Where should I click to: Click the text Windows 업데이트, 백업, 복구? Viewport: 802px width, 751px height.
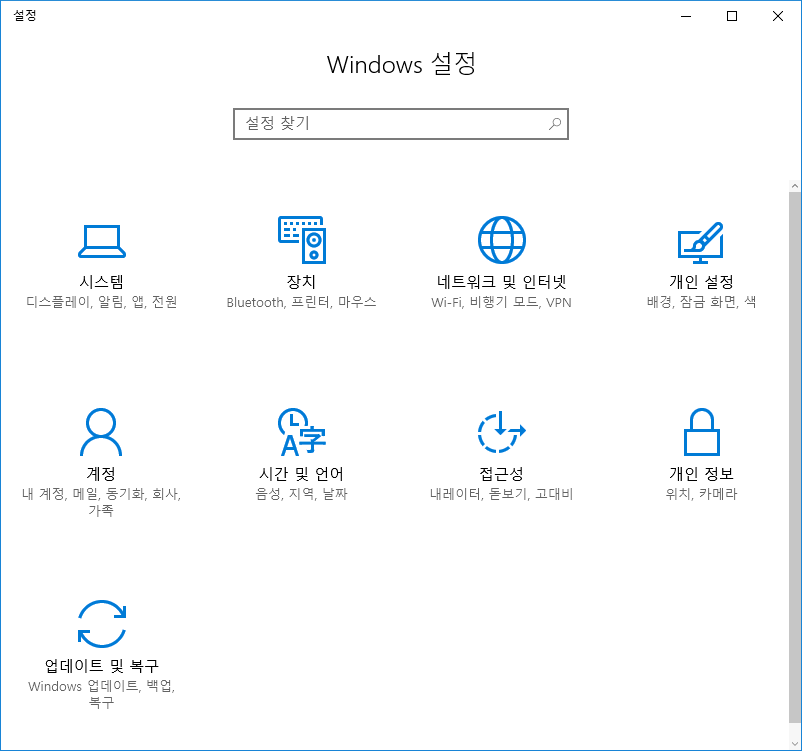[x=102, y=694]
